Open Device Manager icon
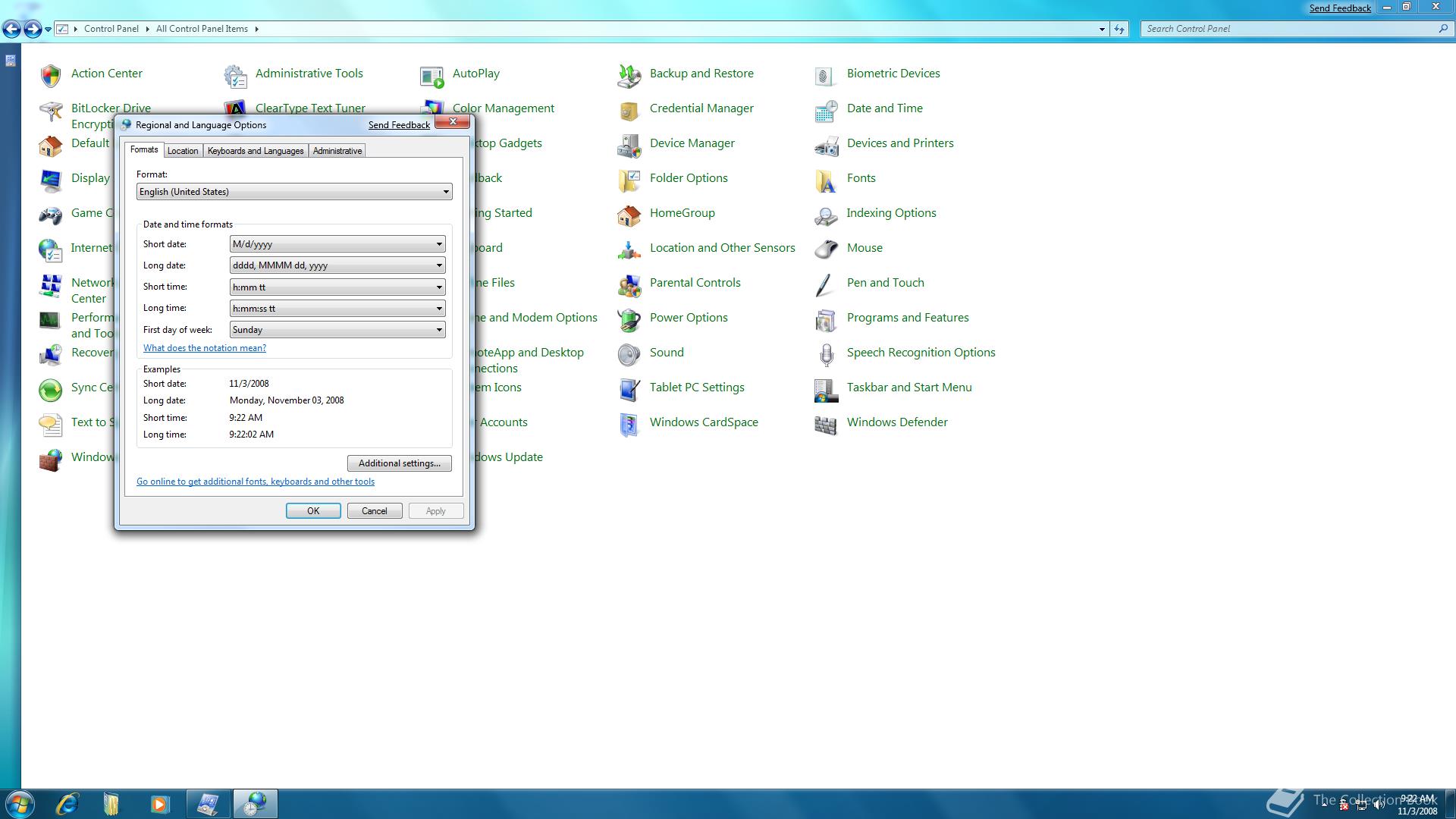The image size is (1456, 819). [629, 145]
